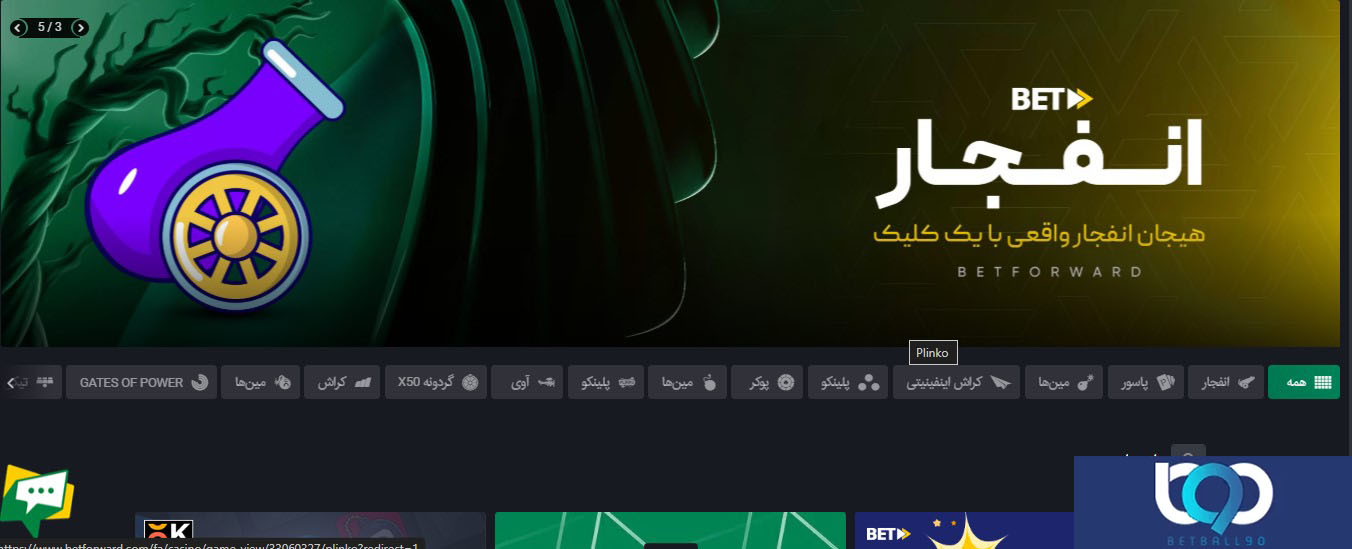The image size is (1352, 549).
Task: Open the green game thumbnail card
Action: click(x=670, y=531)
